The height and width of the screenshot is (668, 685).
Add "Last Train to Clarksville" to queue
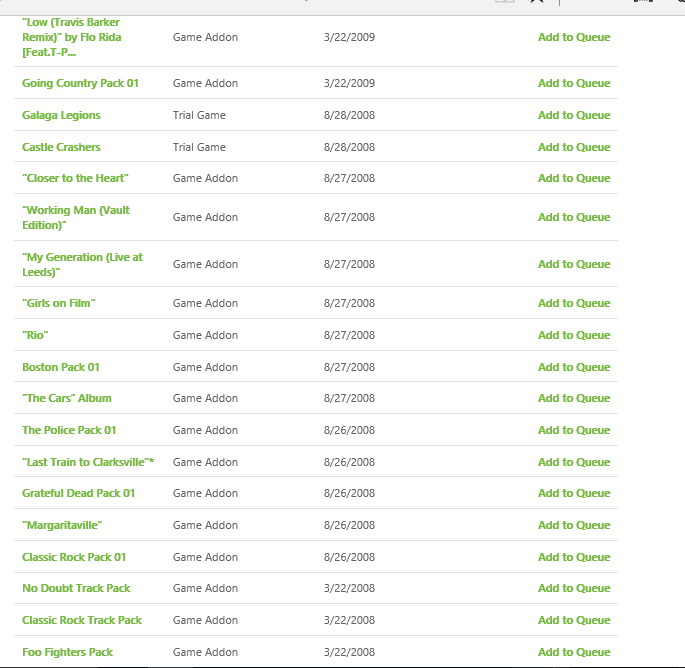tap(574, 462)
